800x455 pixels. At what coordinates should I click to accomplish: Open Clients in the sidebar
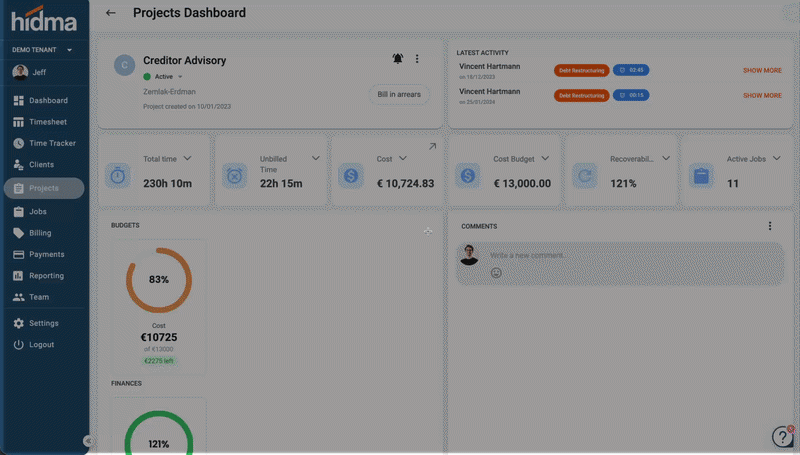[44, 165]
